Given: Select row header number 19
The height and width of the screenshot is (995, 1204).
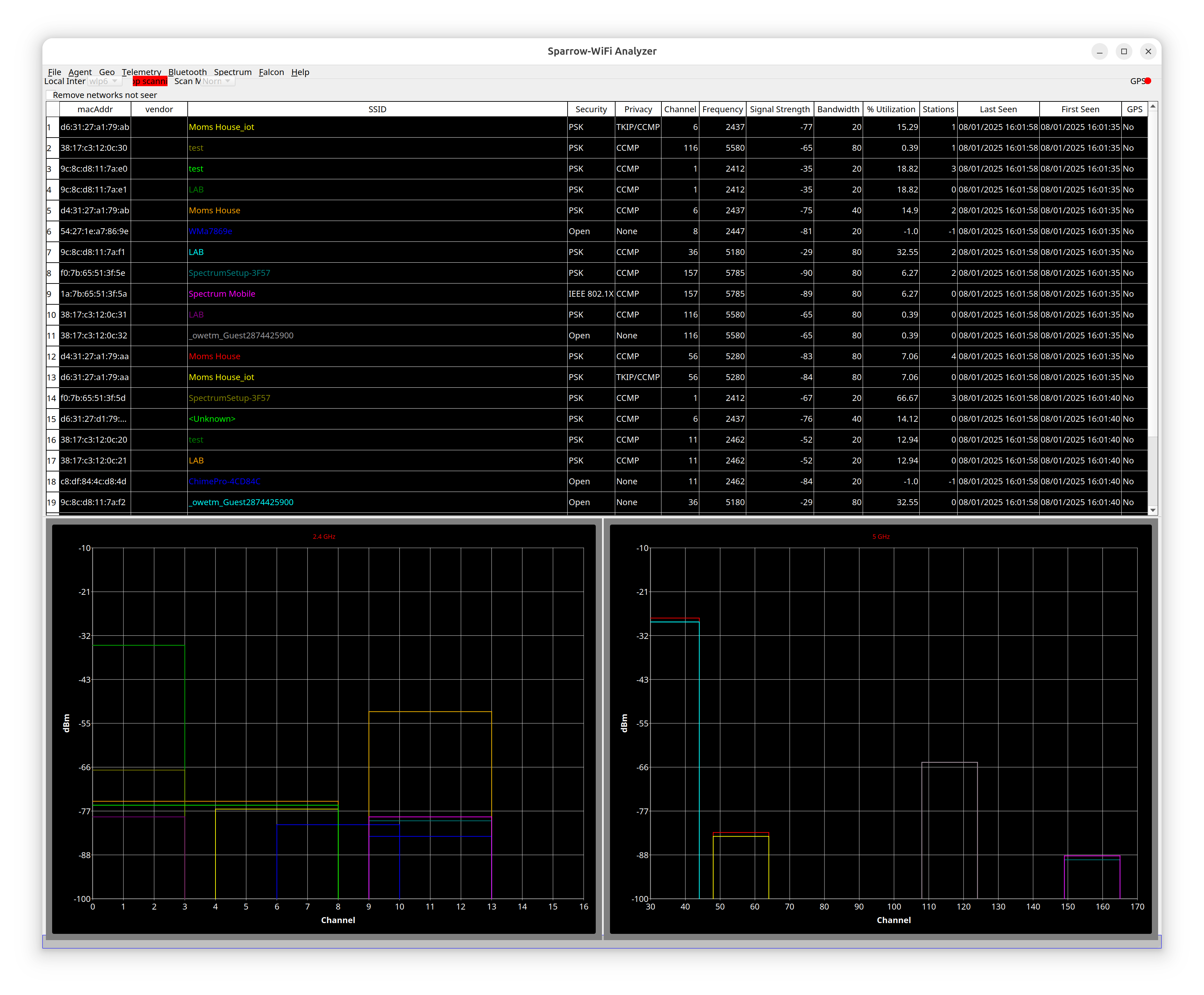Looking at the screenshot, I should [x=53, y=503].
